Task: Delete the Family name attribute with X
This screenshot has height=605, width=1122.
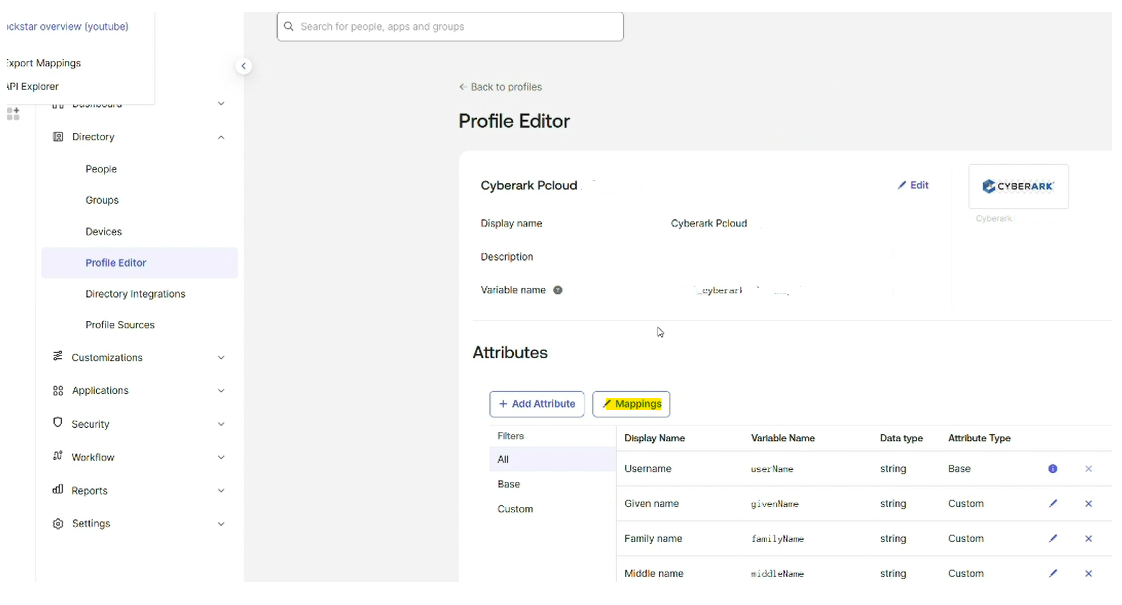Action: [x=1088, y=538]
